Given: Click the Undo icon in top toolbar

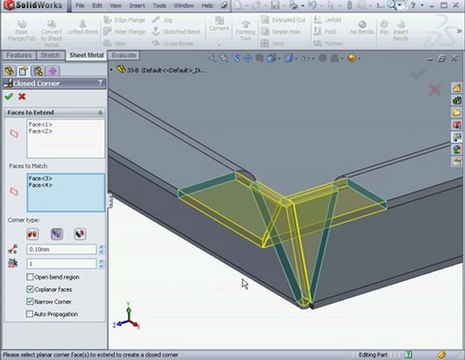Looking at the screenshot, I should coord(312,5).
